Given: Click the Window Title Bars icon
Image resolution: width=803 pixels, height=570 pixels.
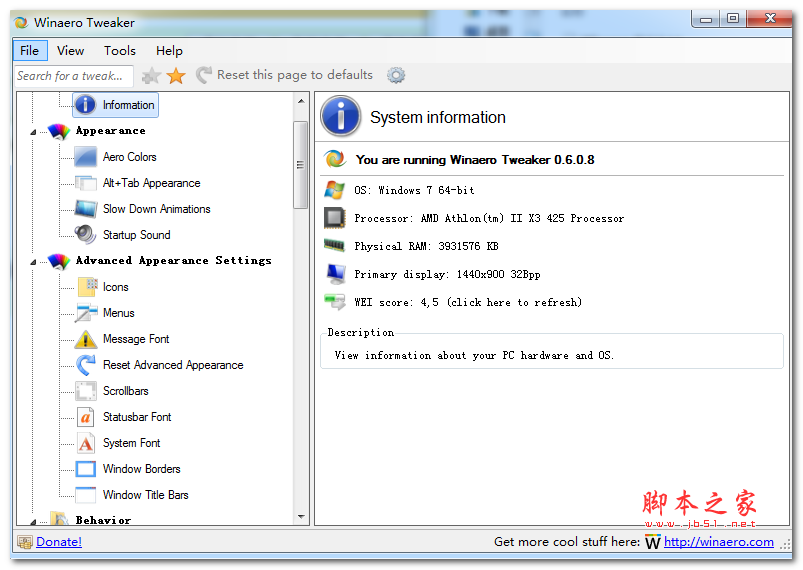Looking at the screenshot, I should click(x=86, y=495).
